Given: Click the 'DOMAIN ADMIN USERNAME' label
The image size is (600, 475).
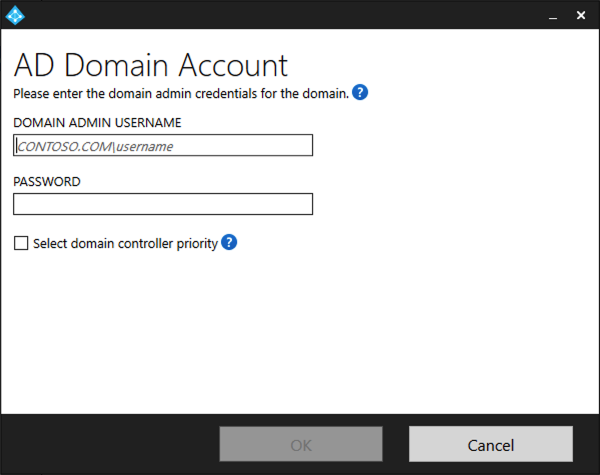Looking at the screenshot, I should pos(97,122).
